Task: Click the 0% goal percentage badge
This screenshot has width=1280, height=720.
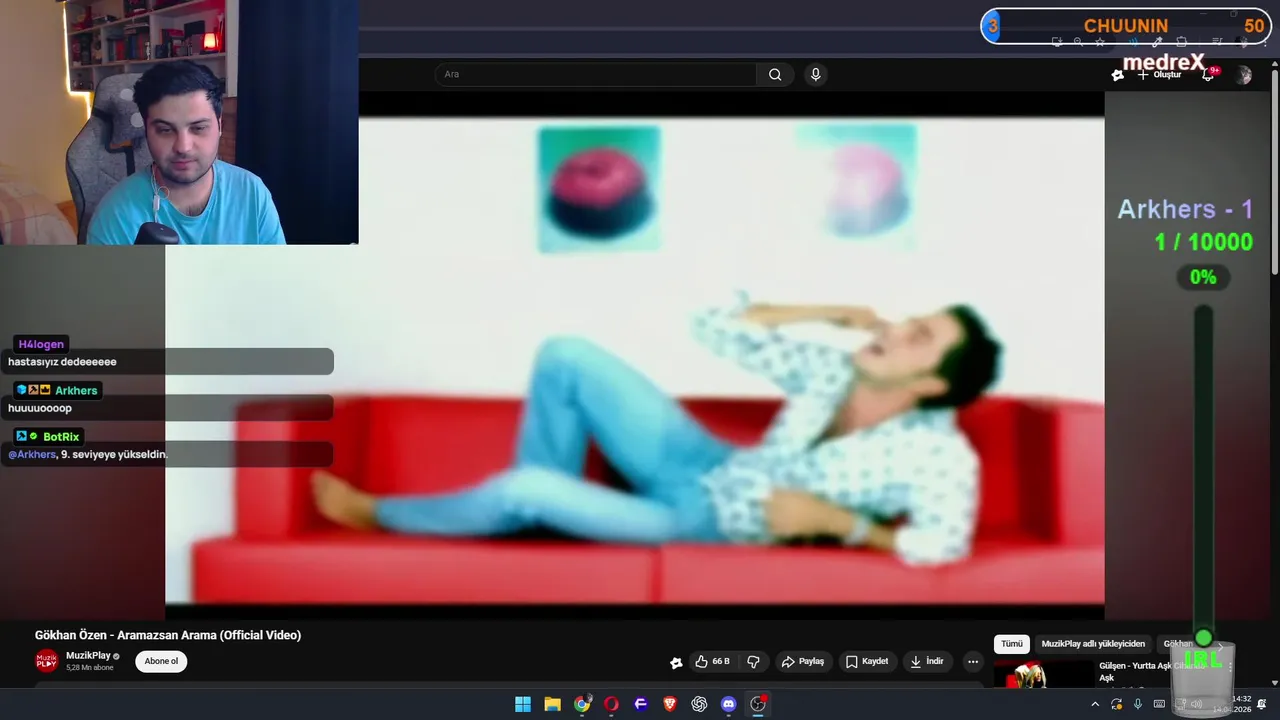Action: tap(1203, 277)
